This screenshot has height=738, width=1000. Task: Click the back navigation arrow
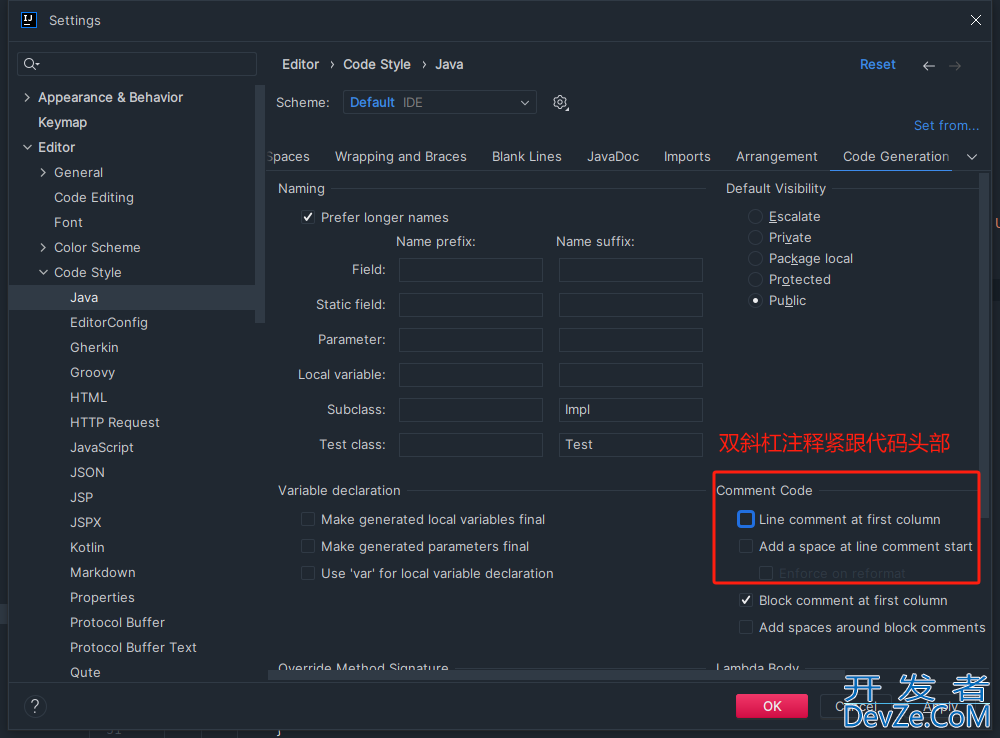(929, 65)
